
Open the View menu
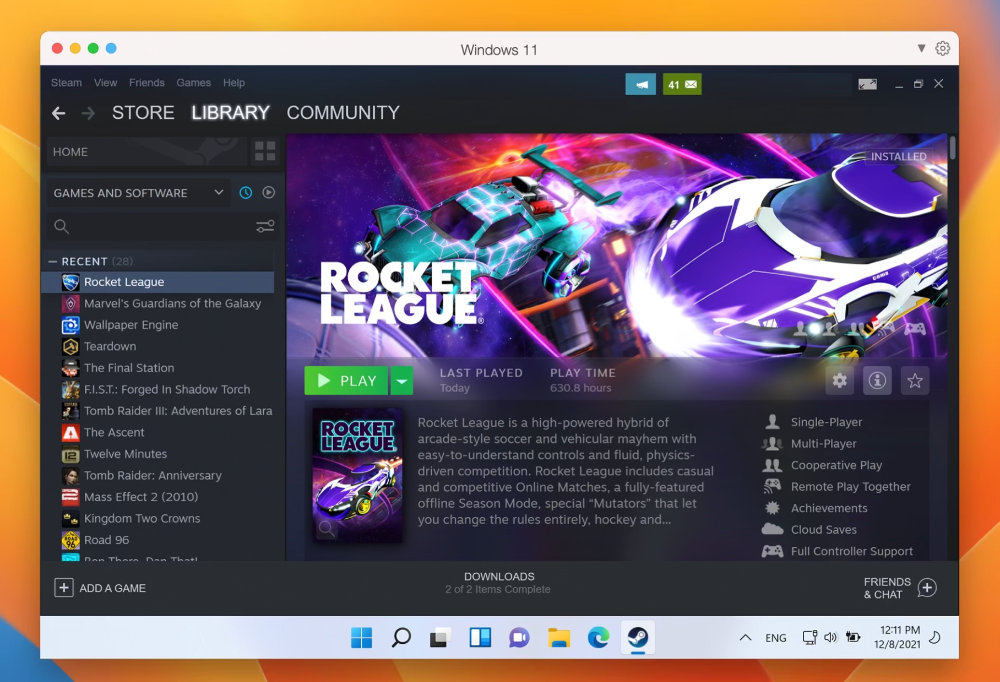[105, 83]
